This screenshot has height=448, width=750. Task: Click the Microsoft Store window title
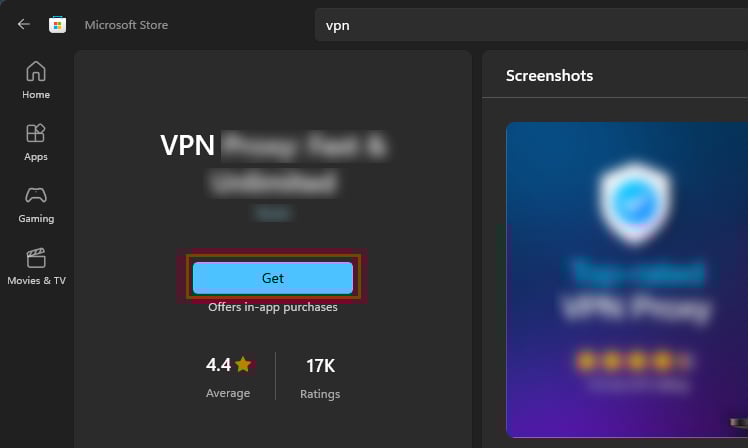(x=126, y=25)
